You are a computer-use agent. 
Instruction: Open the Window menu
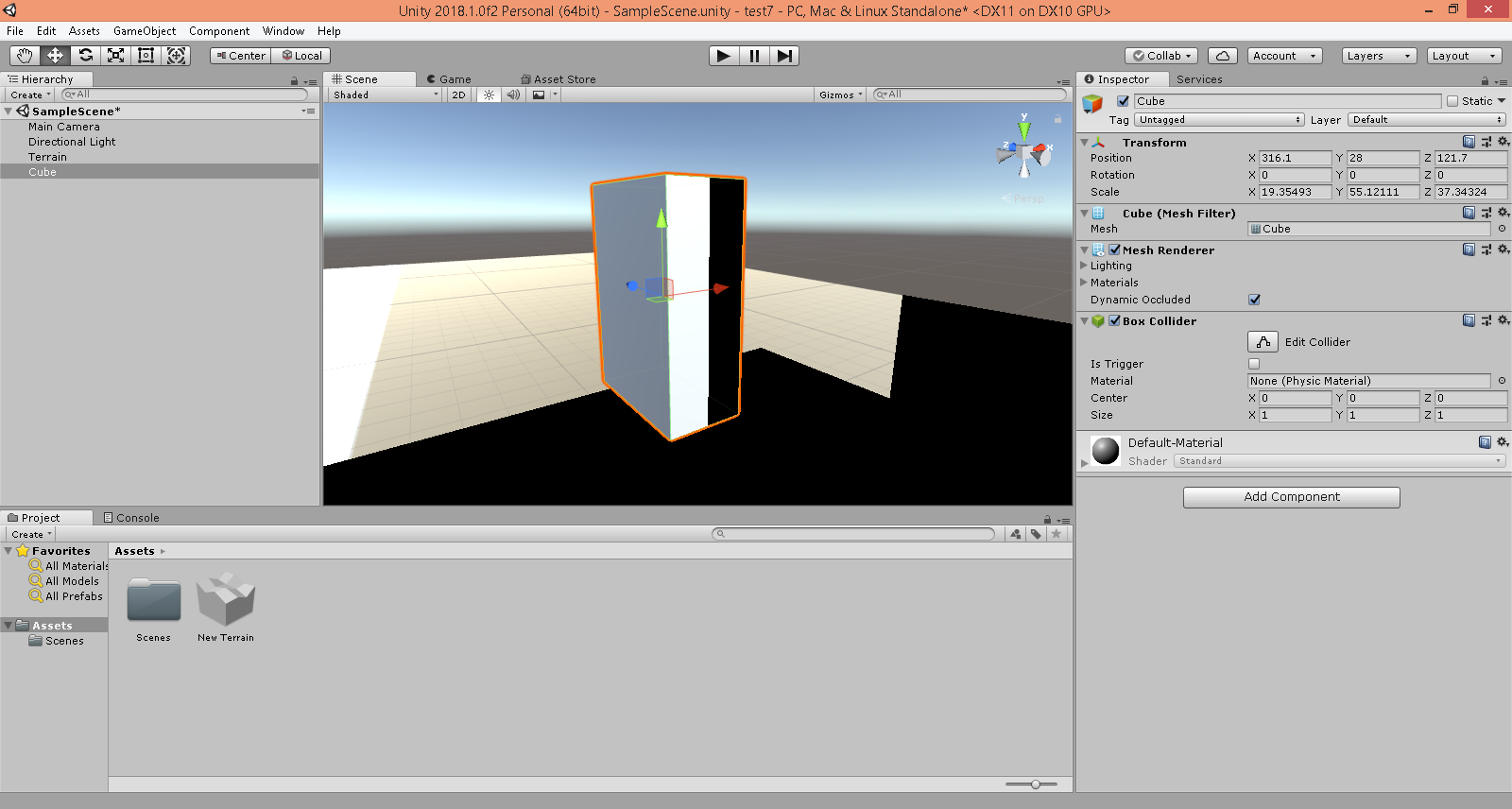283,31
